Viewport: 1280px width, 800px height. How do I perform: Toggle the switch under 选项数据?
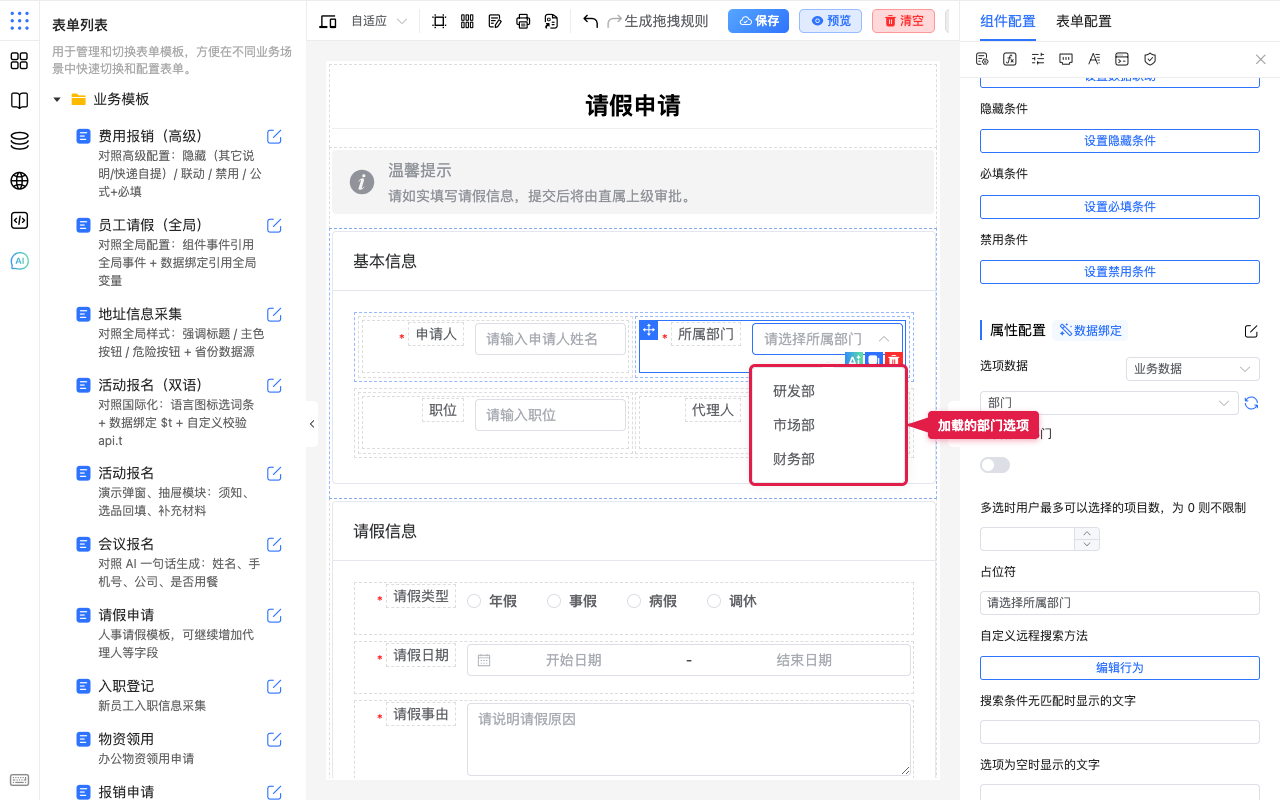995,465
